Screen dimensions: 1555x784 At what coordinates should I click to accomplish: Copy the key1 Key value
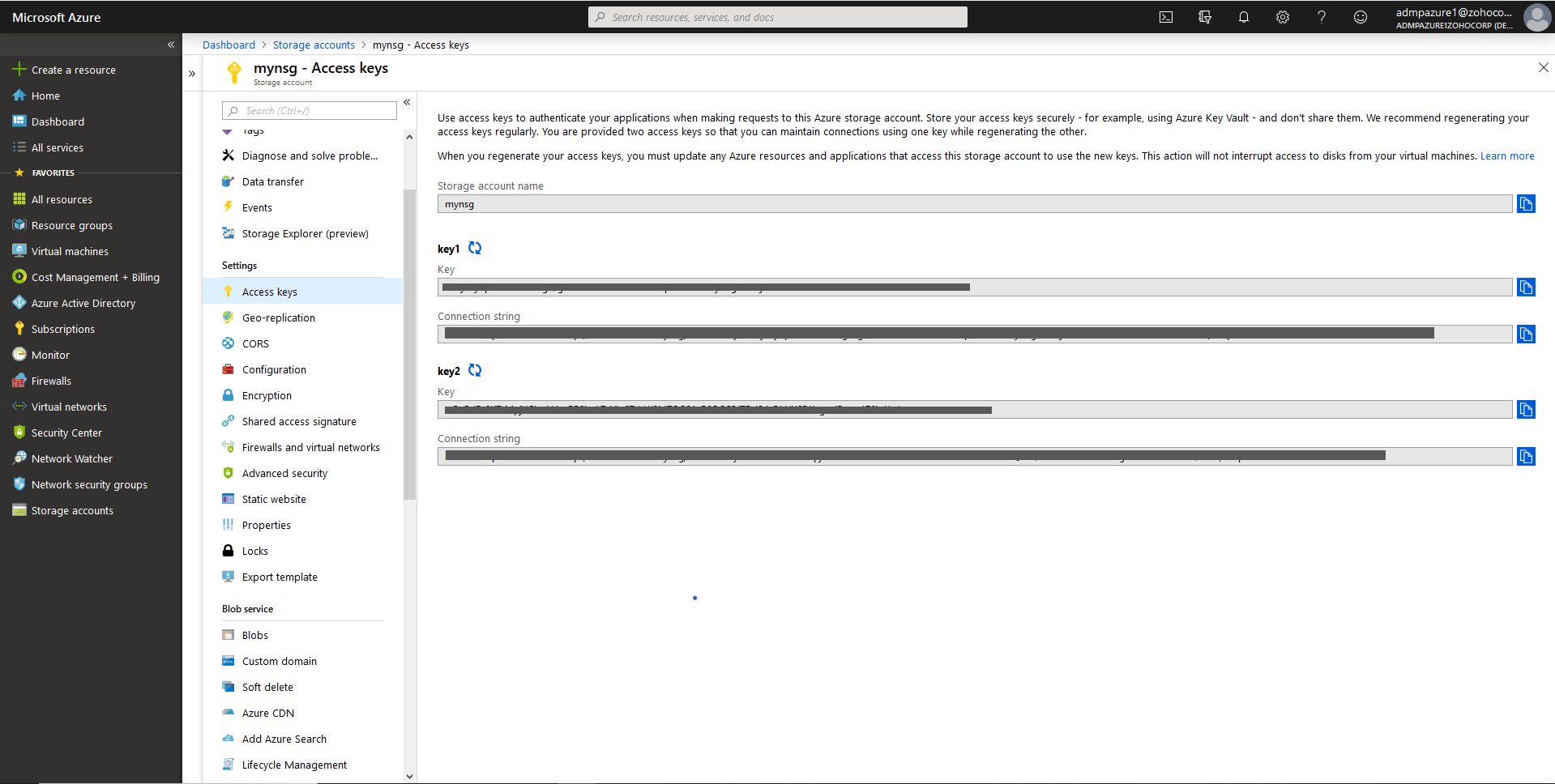tap(1526, 288)
